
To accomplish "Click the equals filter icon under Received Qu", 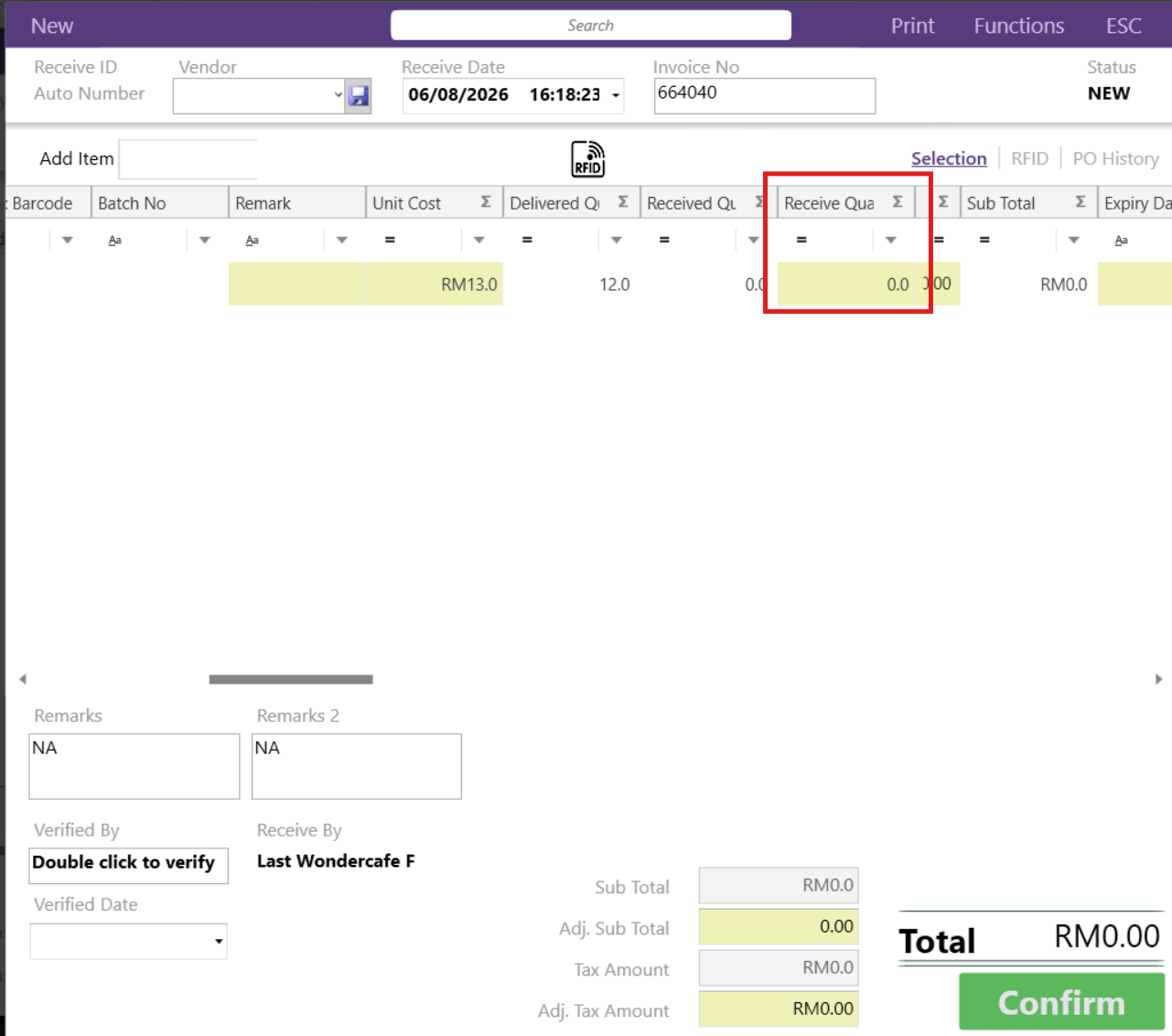I will coord(664,240).
